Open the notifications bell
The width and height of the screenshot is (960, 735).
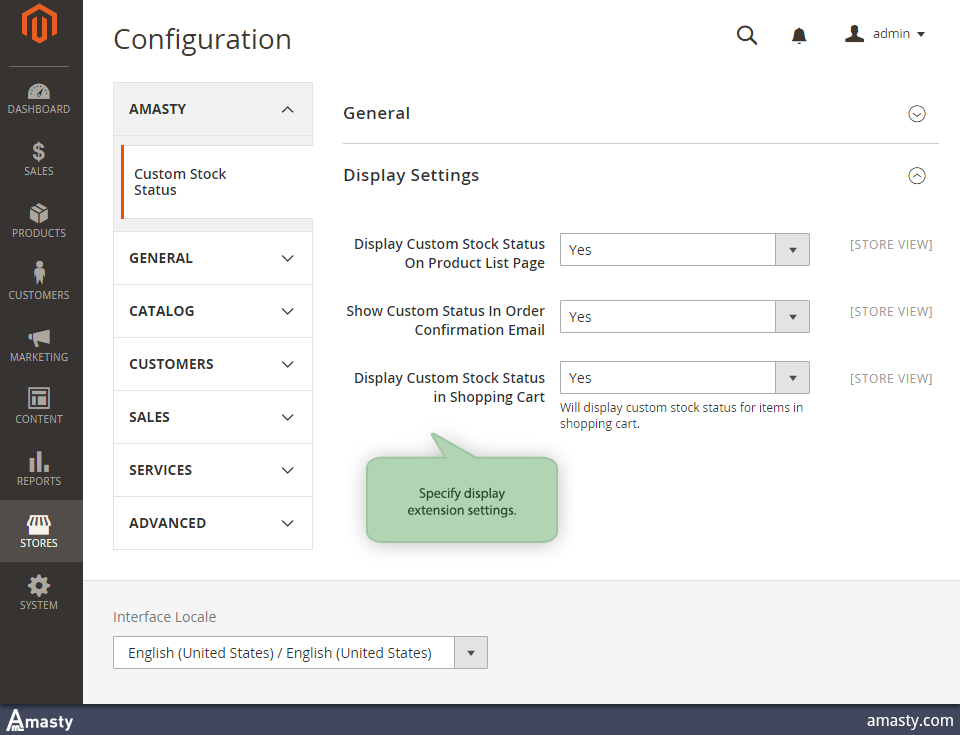click(799, 36)
